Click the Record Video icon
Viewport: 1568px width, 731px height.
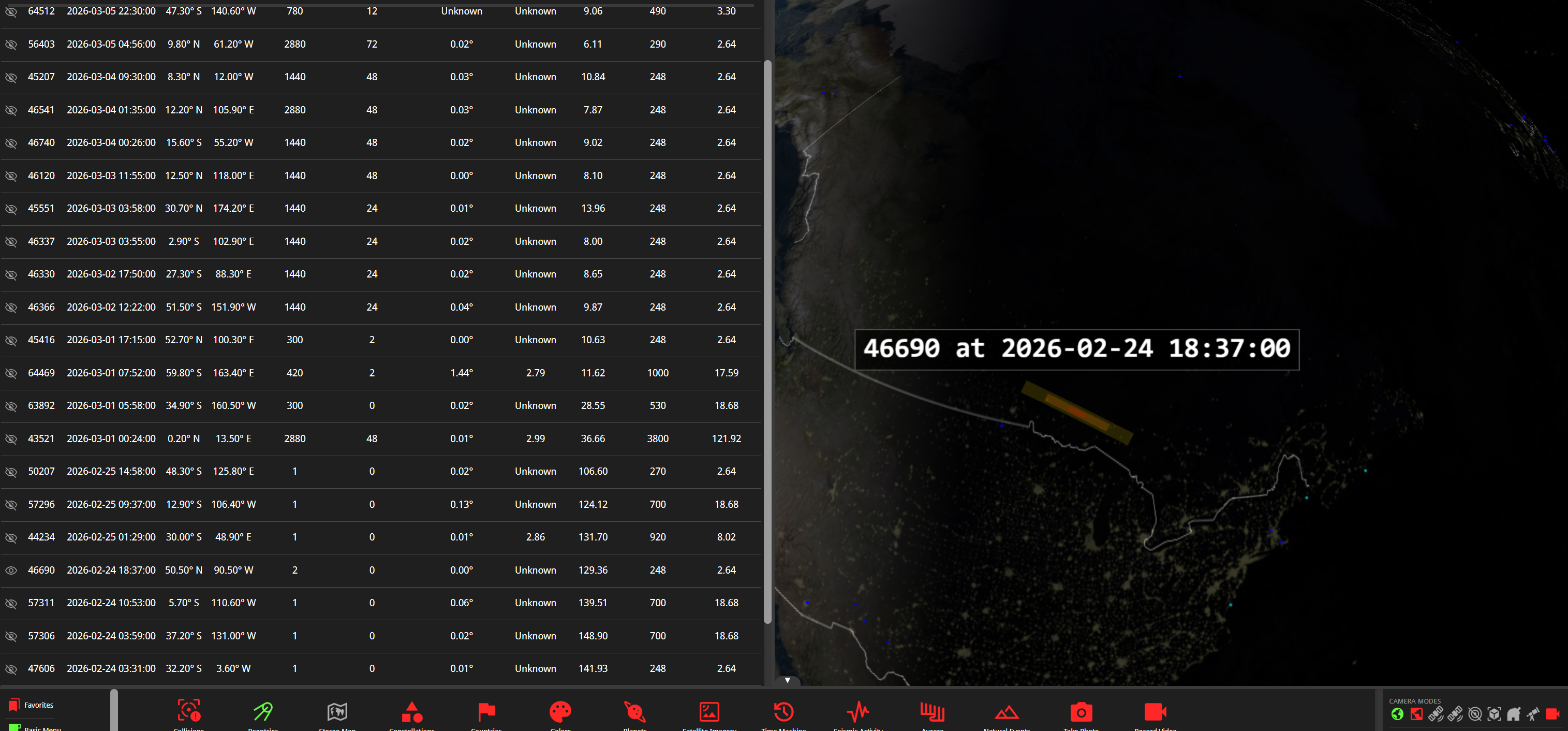[1156, 711]
